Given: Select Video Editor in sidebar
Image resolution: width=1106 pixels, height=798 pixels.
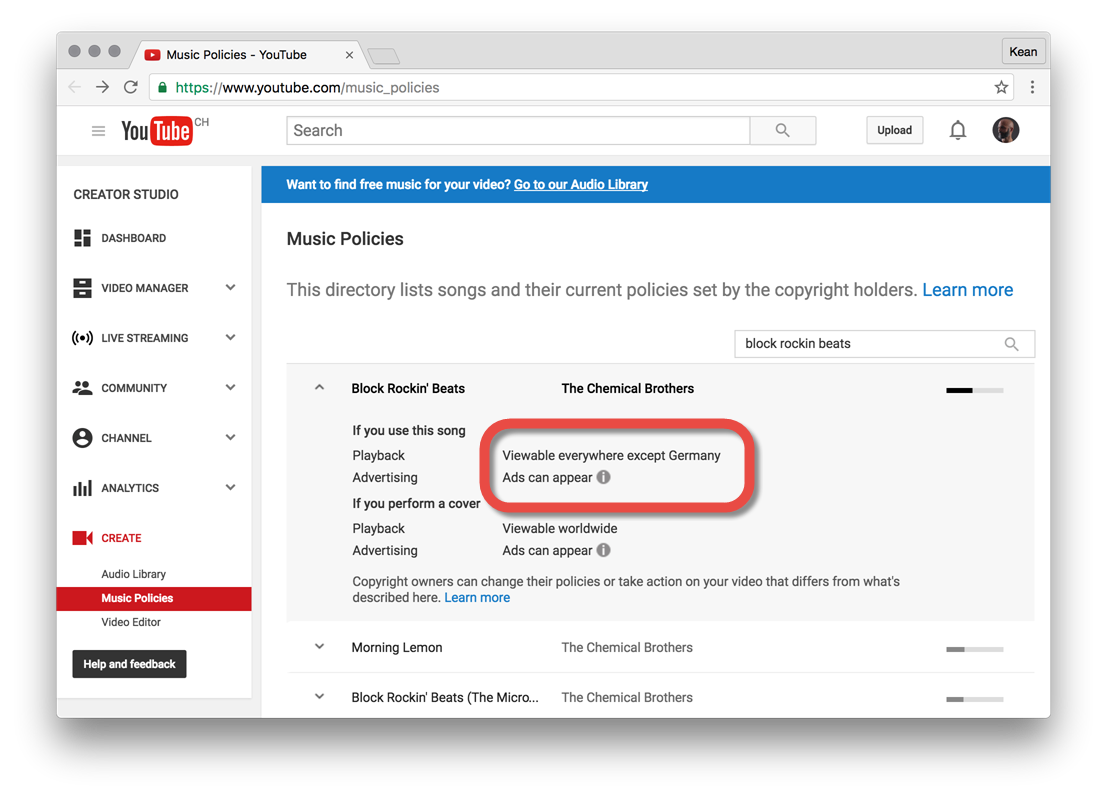Looking at the screenshot, I should 131,622.
